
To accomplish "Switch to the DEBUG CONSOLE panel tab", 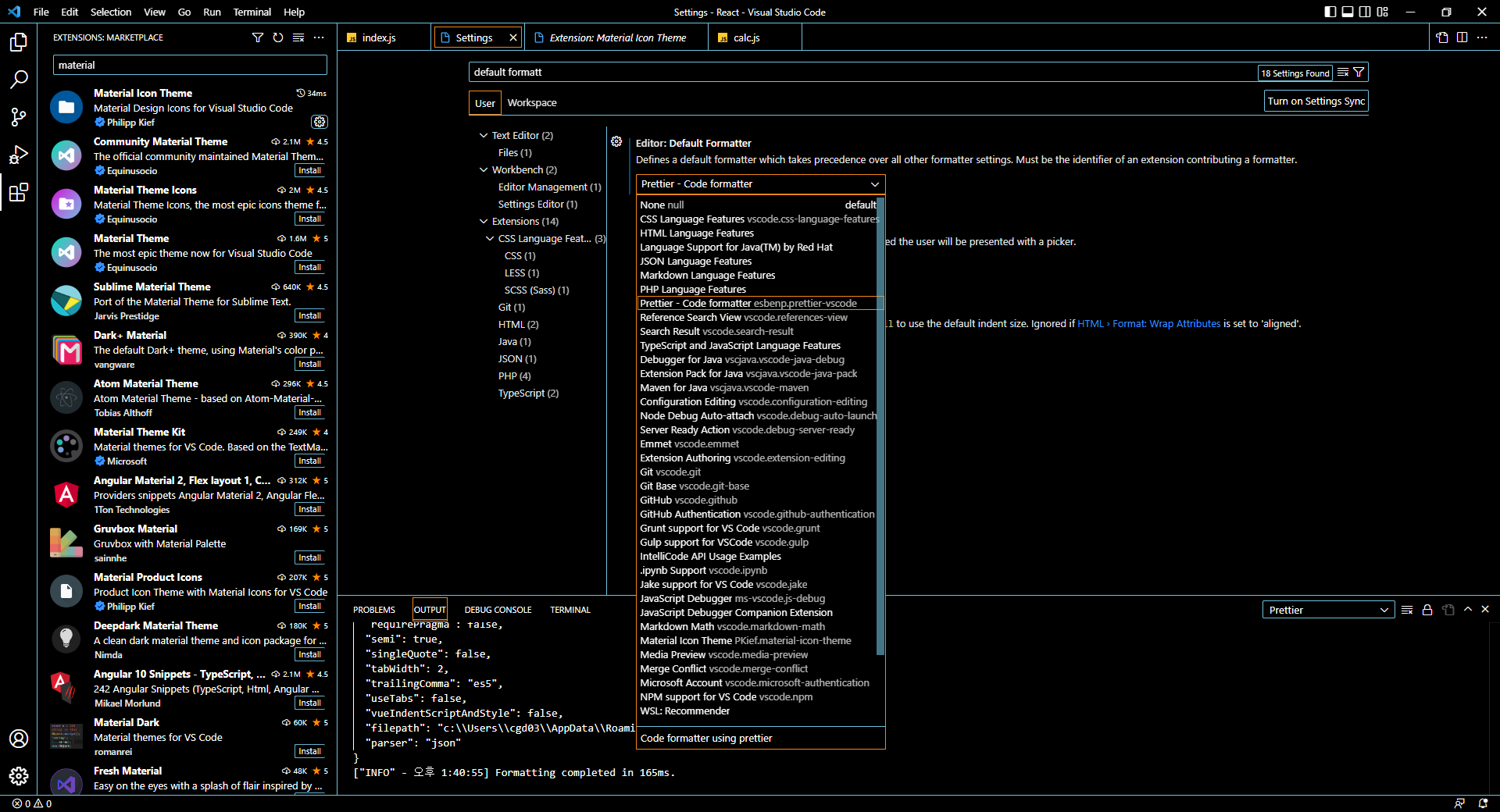I will [x=498, y=610].
